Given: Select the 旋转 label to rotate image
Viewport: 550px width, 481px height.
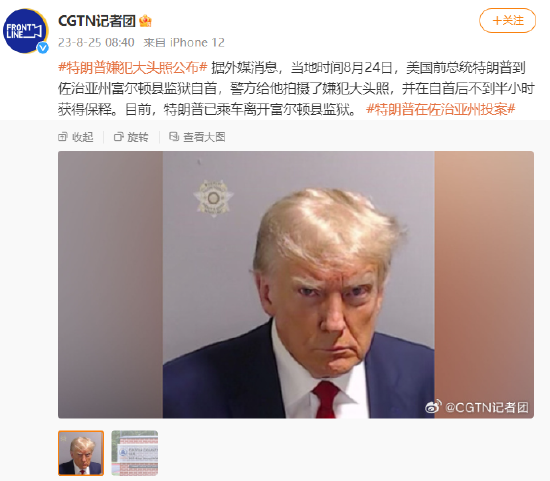Looking at the screenshot, I should coord(138,137).
